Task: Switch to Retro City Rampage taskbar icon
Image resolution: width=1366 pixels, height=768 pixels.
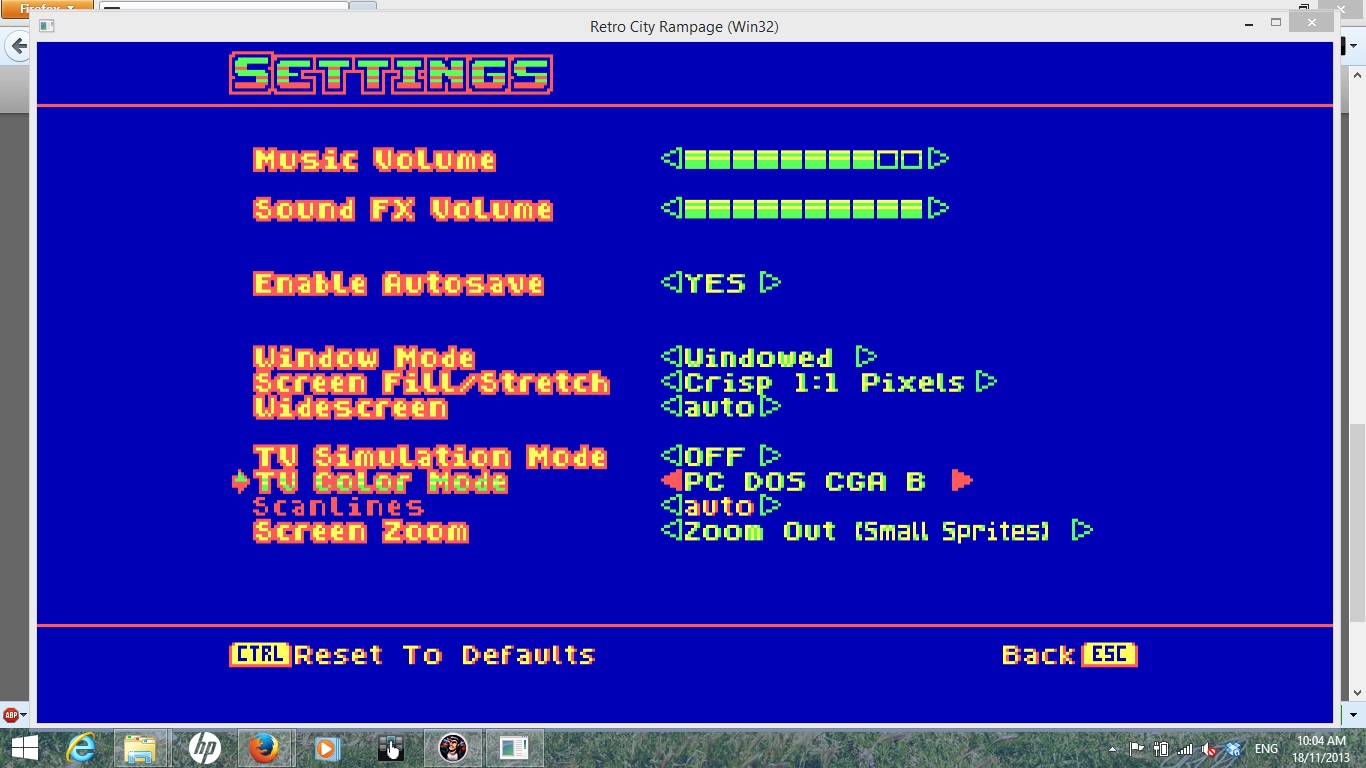Action: click(453, 748)
